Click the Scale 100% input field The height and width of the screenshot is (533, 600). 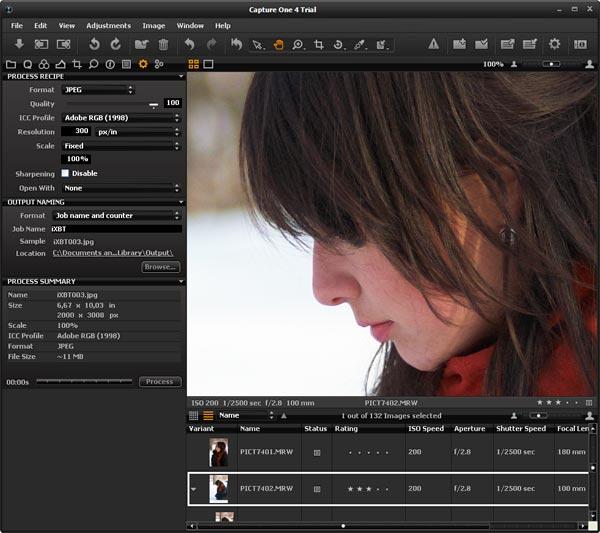76,159
